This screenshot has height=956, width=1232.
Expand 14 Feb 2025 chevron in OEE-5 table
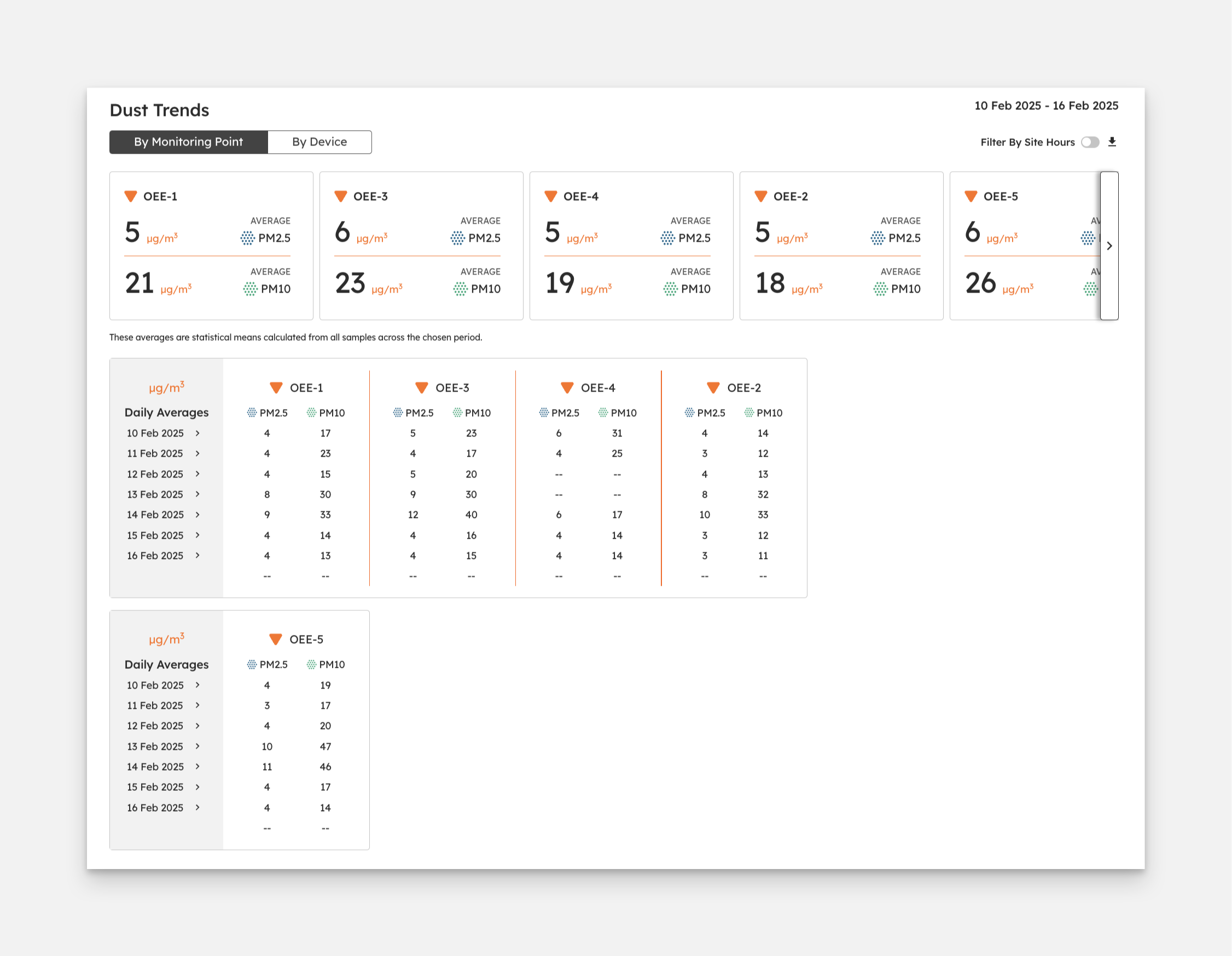pyautogui.click(x=197, y=766)
